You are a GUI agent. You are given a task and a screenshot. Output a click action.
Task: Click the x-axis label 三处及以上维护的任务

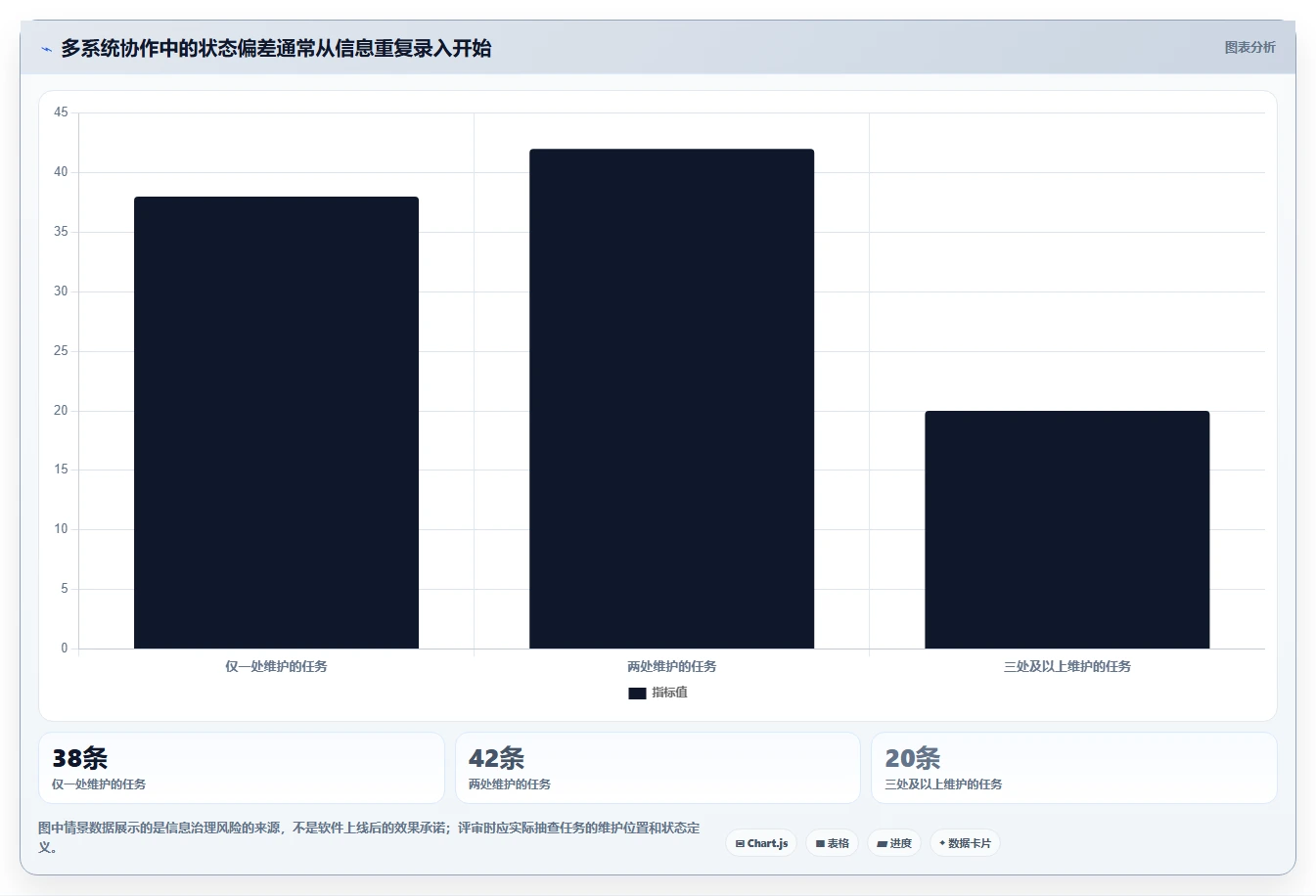click(x=1066, y=666)
